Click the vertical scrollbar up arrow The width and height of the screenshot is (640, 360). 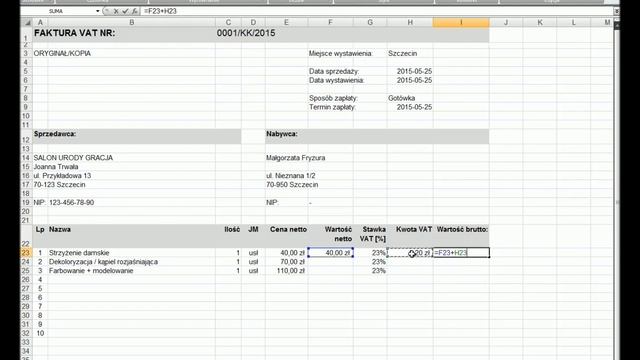point(617,25)
